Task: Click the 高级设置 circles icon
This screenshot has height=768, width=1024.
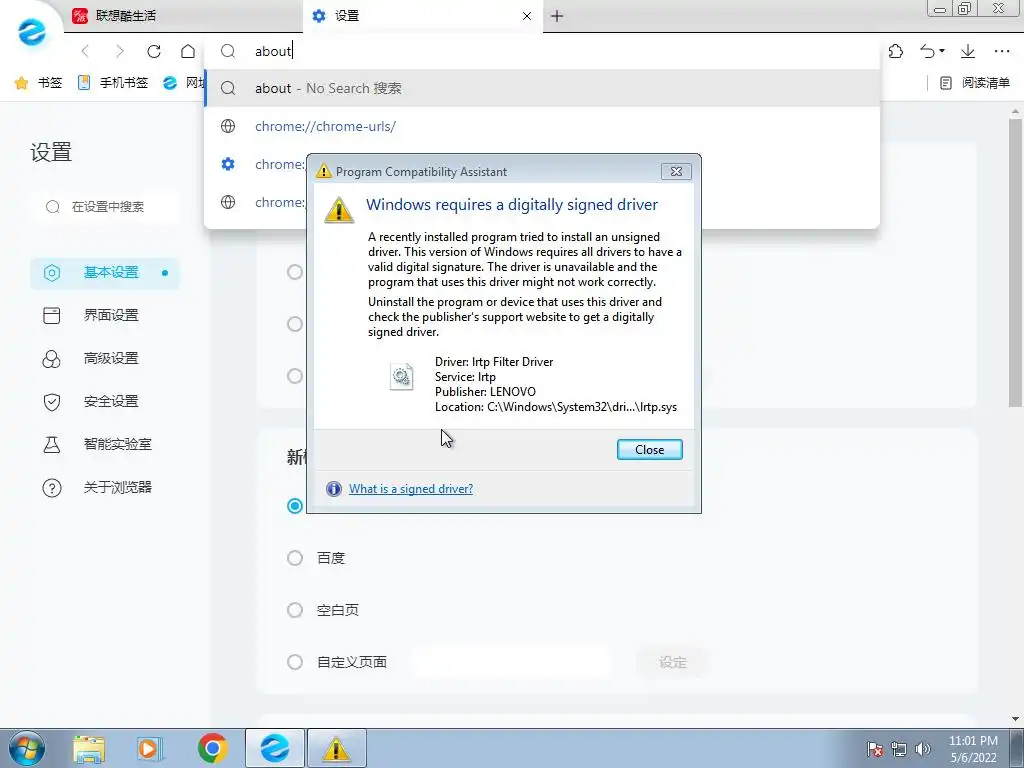Action: pyautogui.click(x=52, y=359)
